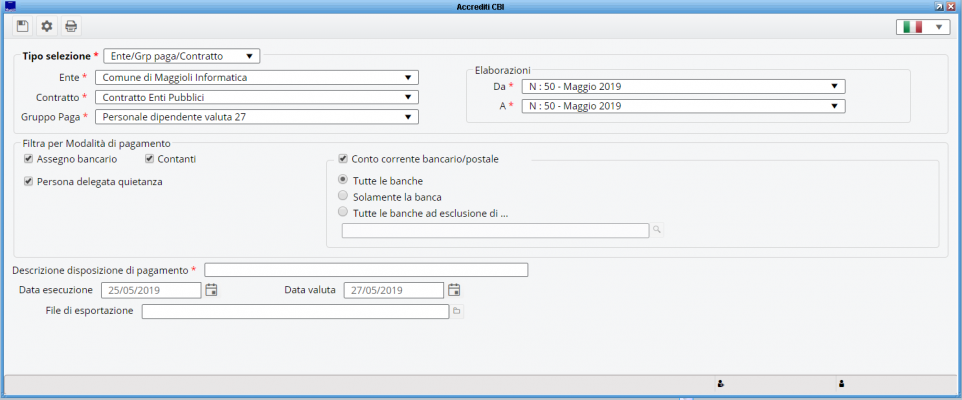Open the settings gear toolbar icon

46,26
